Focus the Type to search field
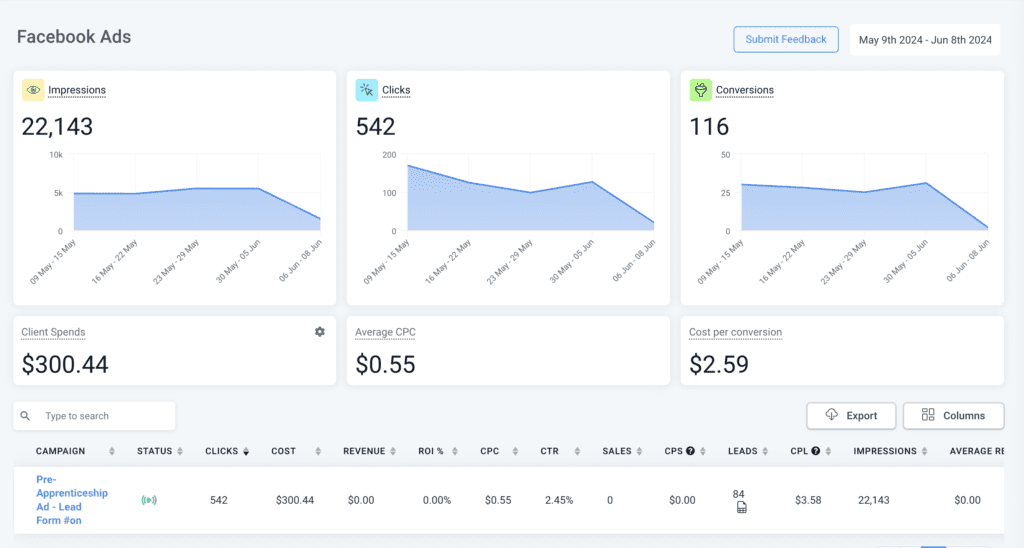 coord(94,416)
